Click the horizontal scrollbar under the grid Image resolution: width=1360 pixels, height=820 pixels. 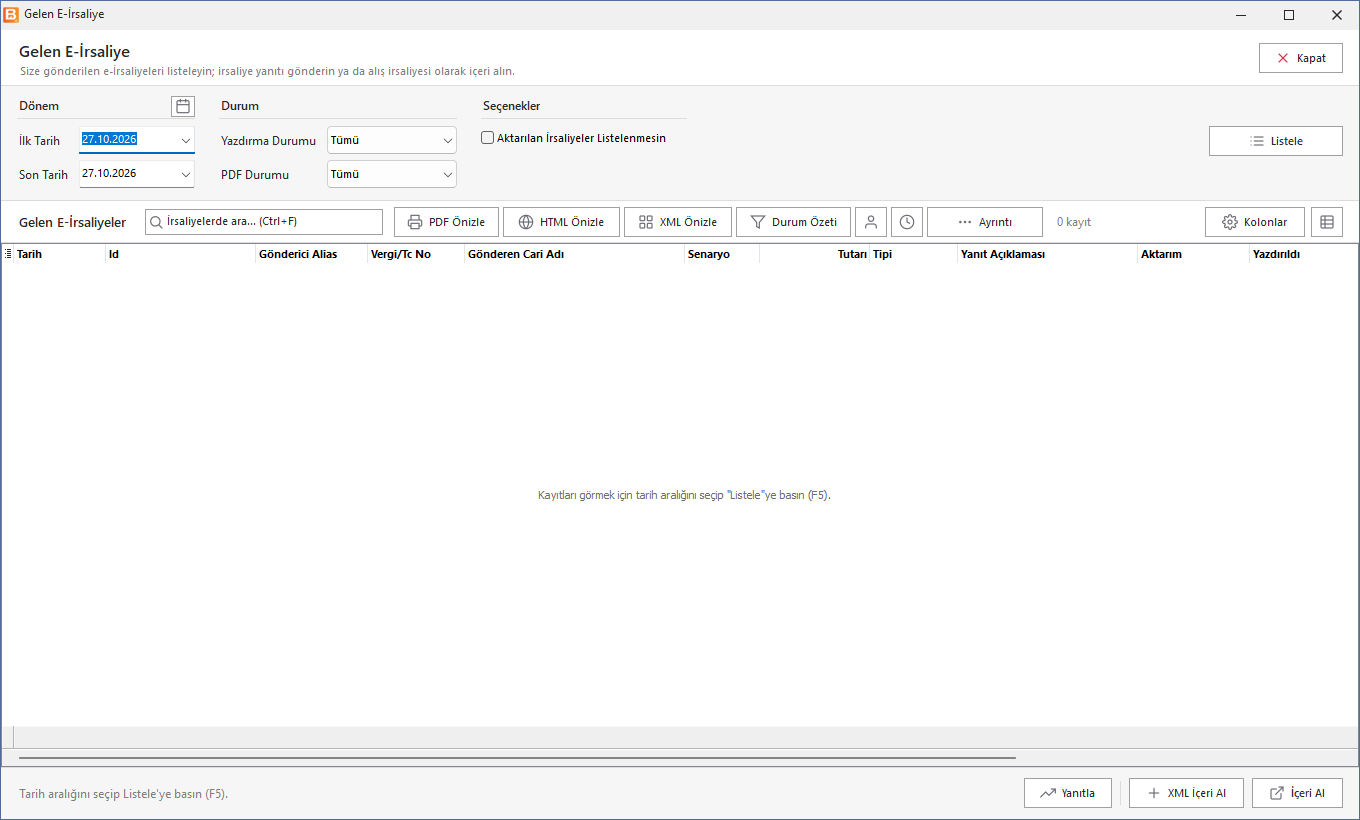point(517,759)
